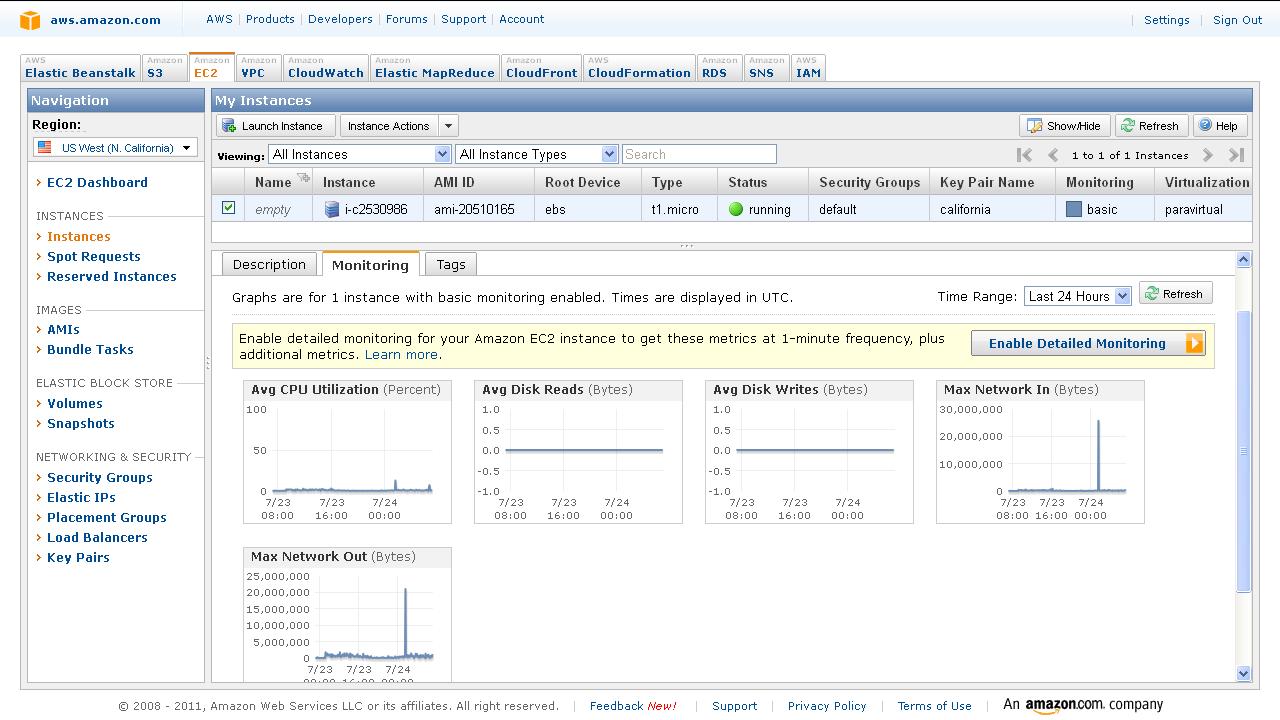Open the Time Range dropdown
The image size is (1280, 720).
(x=1077, y=296)
